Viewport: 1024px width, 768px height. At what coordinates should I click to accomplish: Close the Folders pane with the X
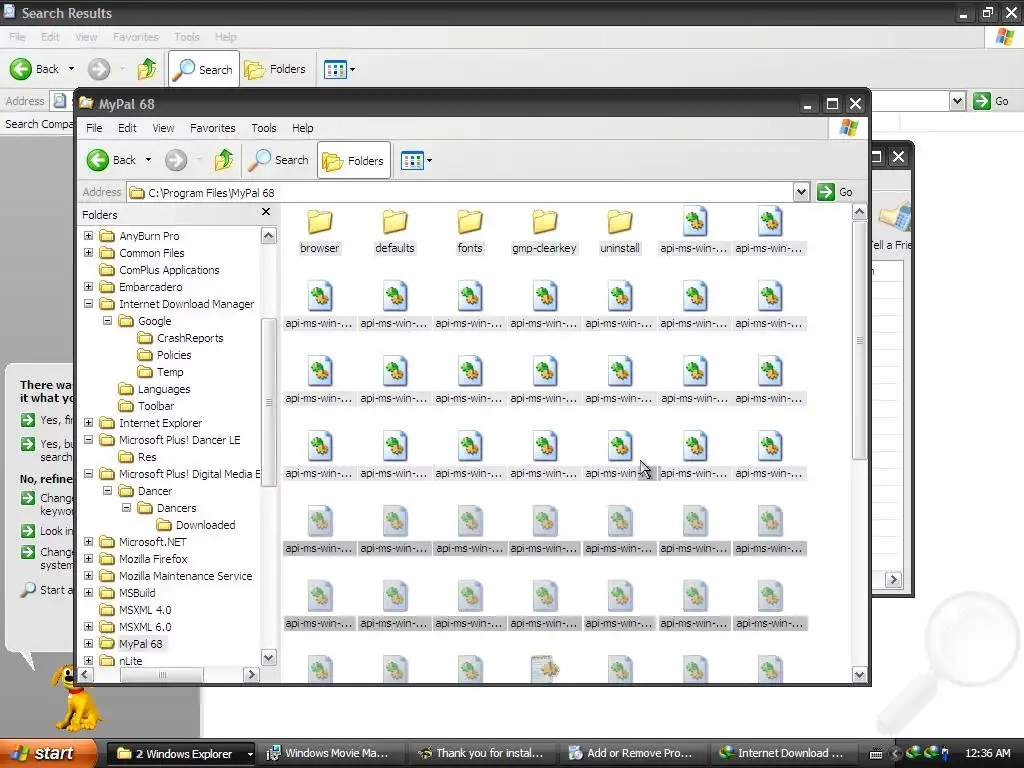point(266,212)
